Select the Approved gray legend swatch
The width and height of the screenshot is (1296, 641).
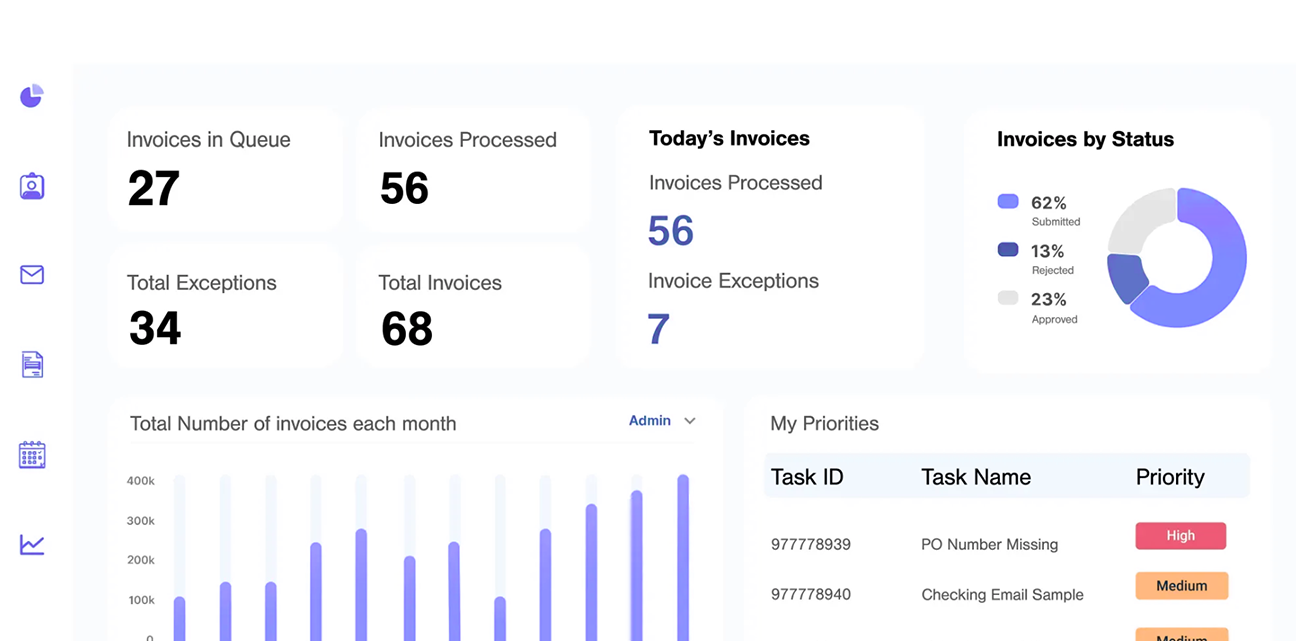[x=1008, y=298]
